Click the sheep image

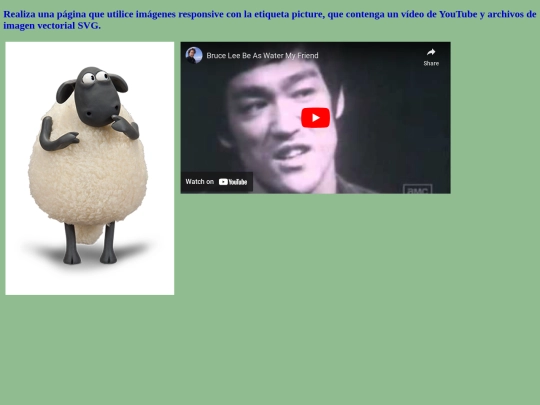(90, 168)
